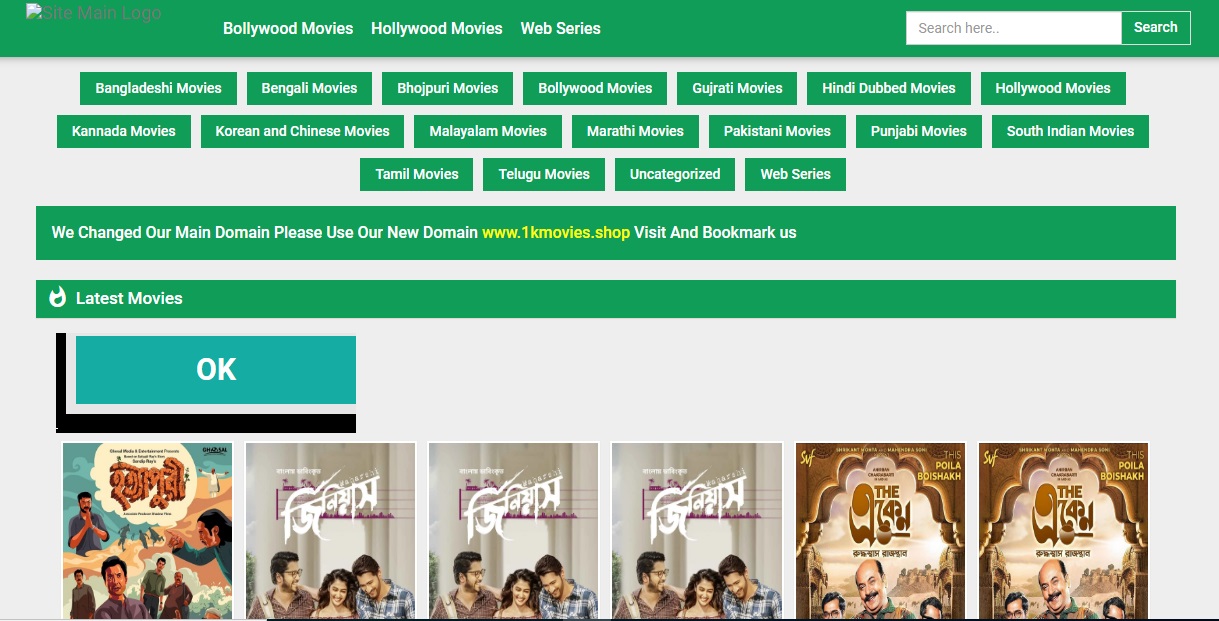Open Korean and Chinese Movies category

(302, 131)
